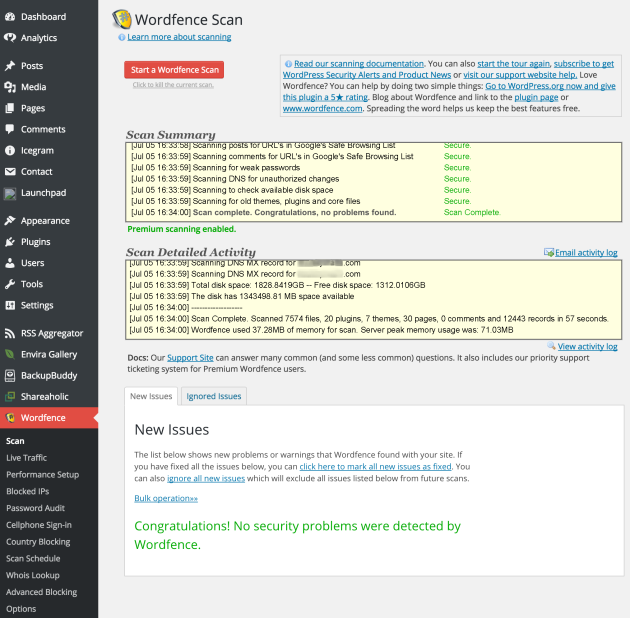Click the BackupBuddy sidebar icon
The width and height of the screenshot is (630, 618).
(10, 376)
